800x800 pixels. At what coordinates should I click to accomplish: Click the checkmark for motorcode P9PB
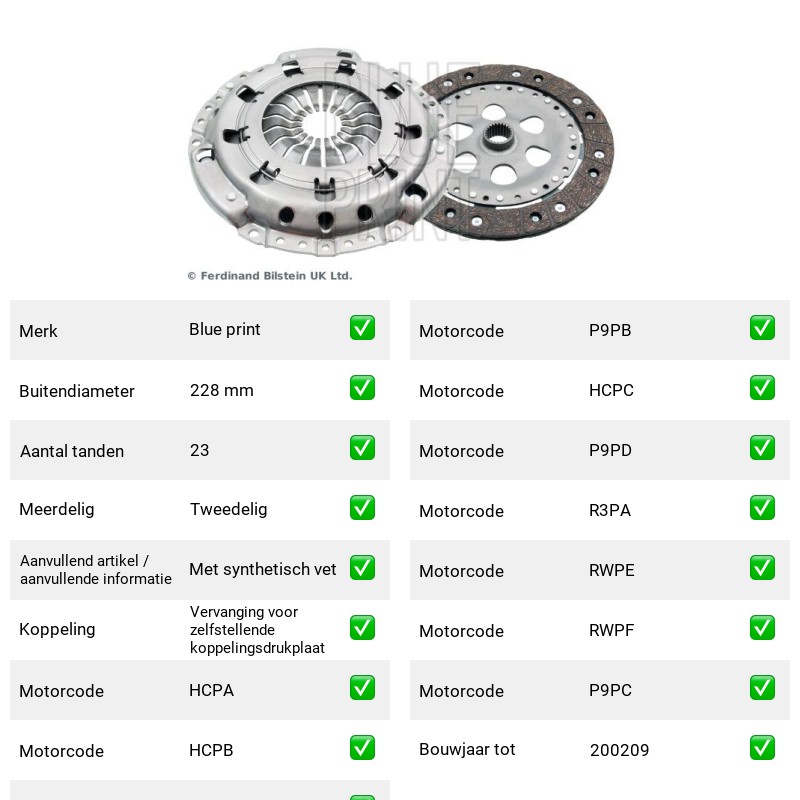[762, 328]
